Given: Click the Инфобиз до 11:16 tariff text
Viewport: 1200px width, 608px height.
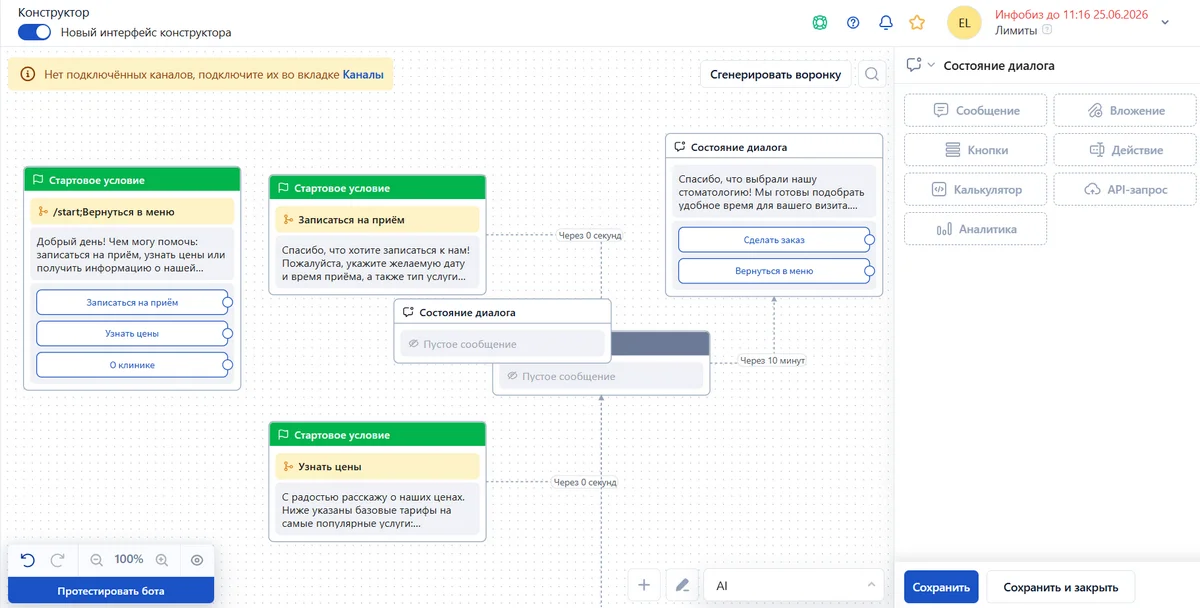Looking at the screenshot, I should (1071, 15).
